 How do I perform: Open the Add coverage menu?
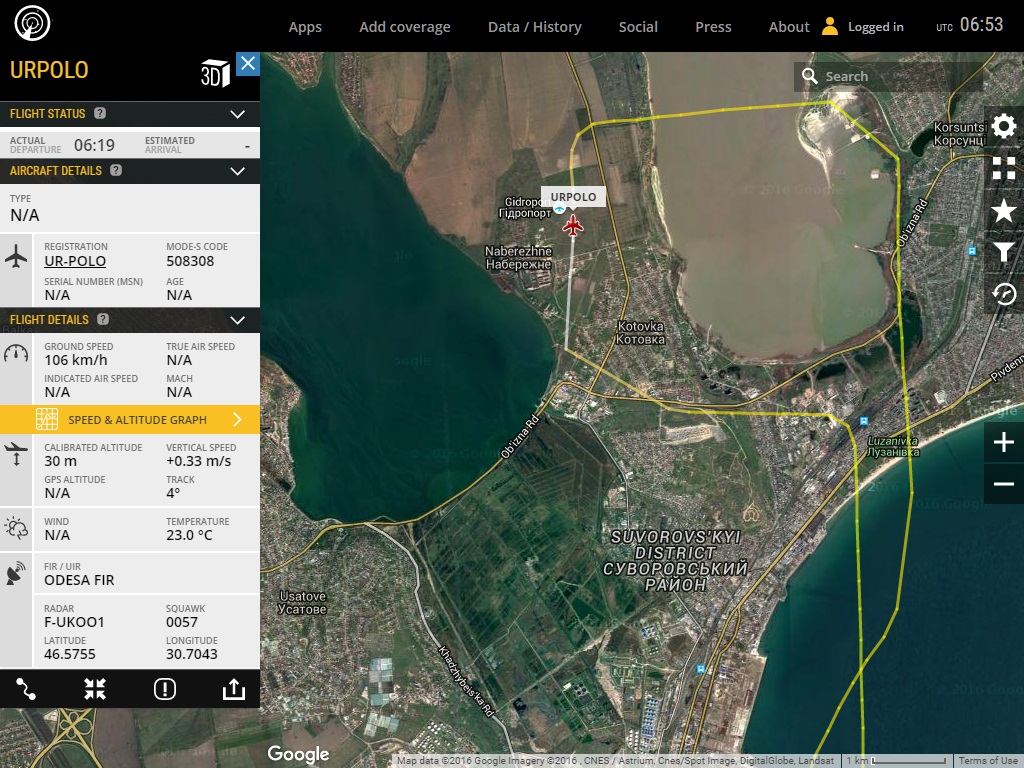point(405,27)
